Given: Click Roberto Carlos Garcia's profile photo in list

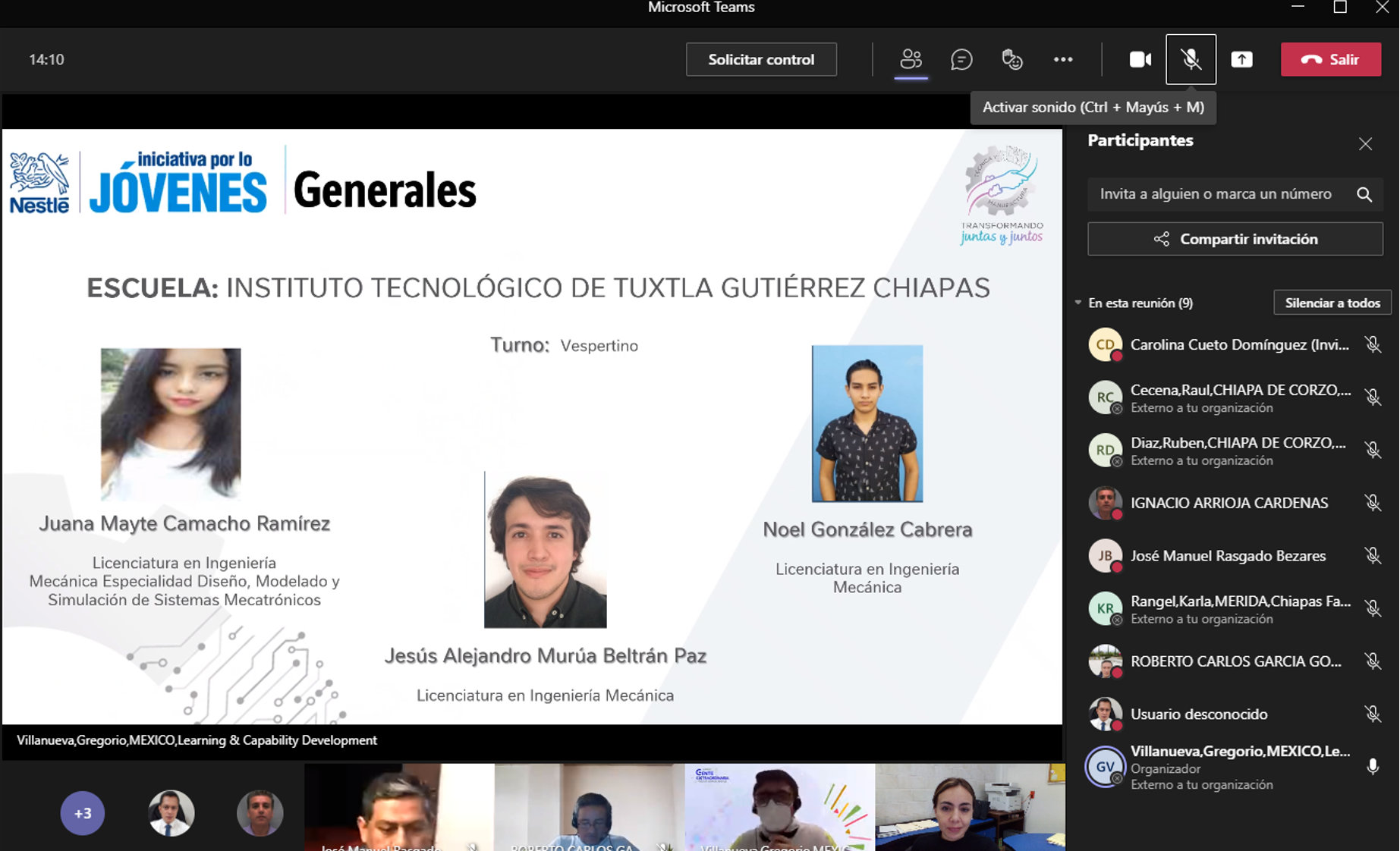Looking at the screenshot, I should pos(1105,661).
